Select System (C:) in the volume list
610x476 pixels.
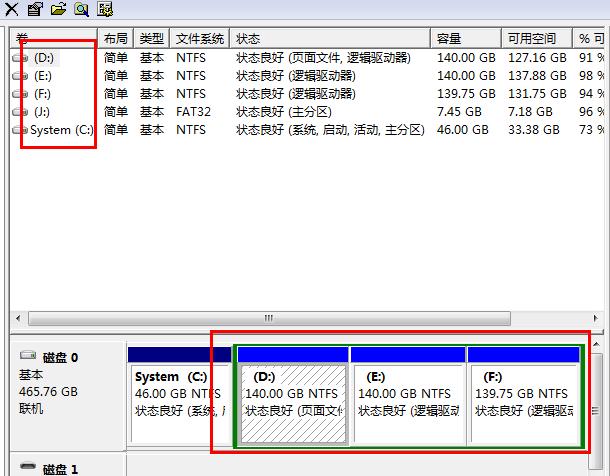coord(61,130)
